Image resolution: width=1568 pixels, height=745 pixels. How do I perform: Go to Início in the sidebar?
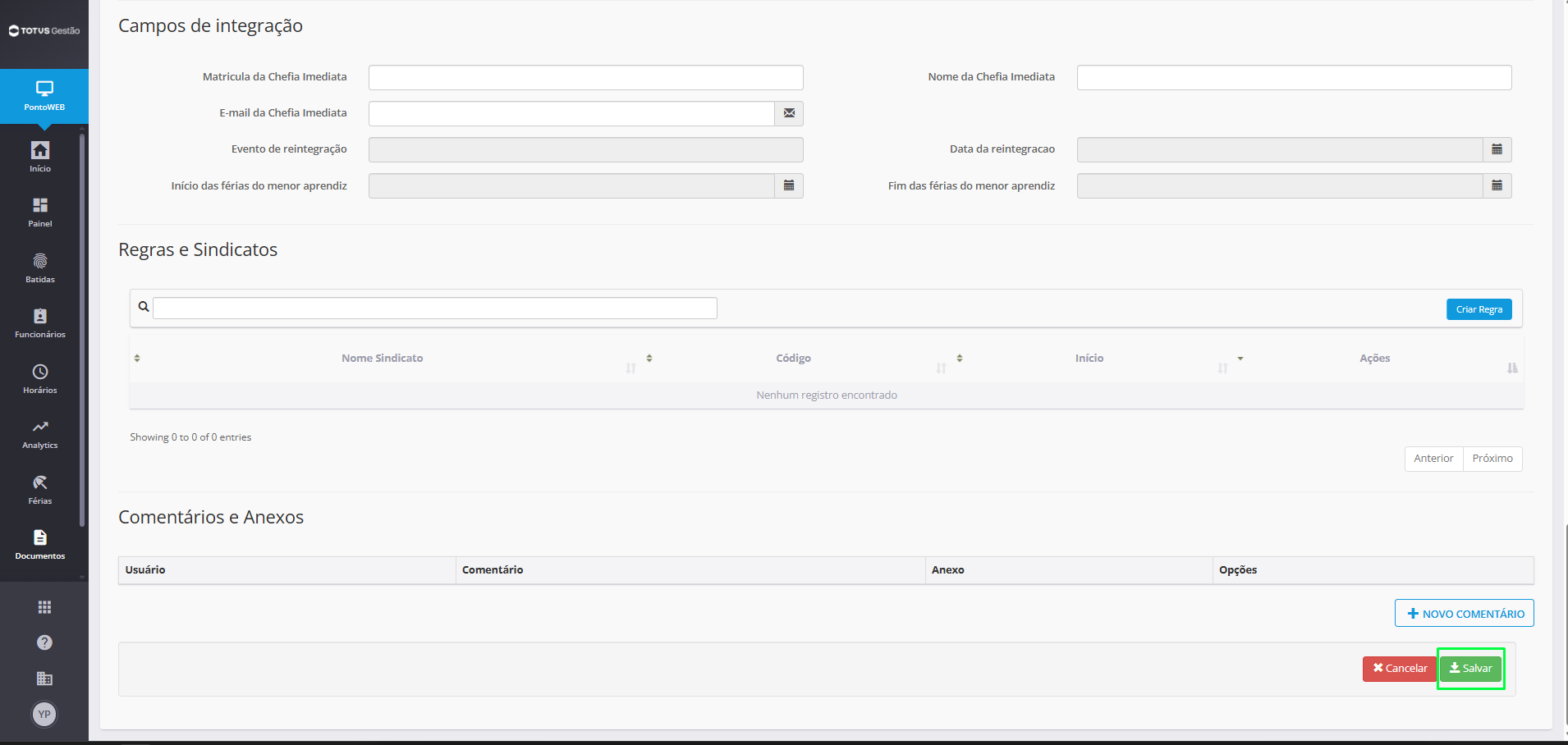coord(40,156)
